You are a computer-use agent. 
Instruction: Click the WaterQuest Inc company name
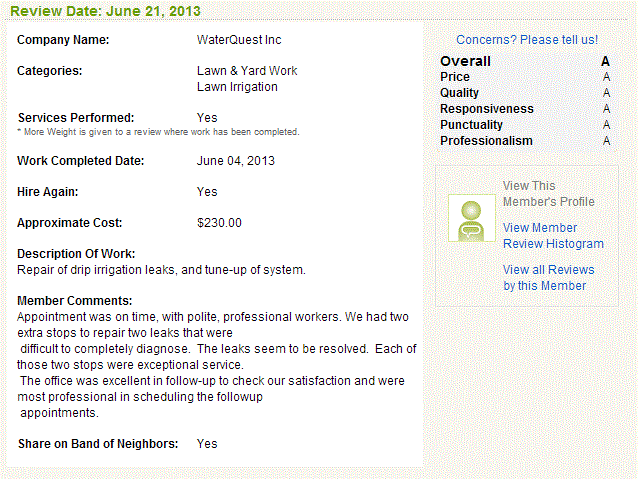(x=239, y=40)
